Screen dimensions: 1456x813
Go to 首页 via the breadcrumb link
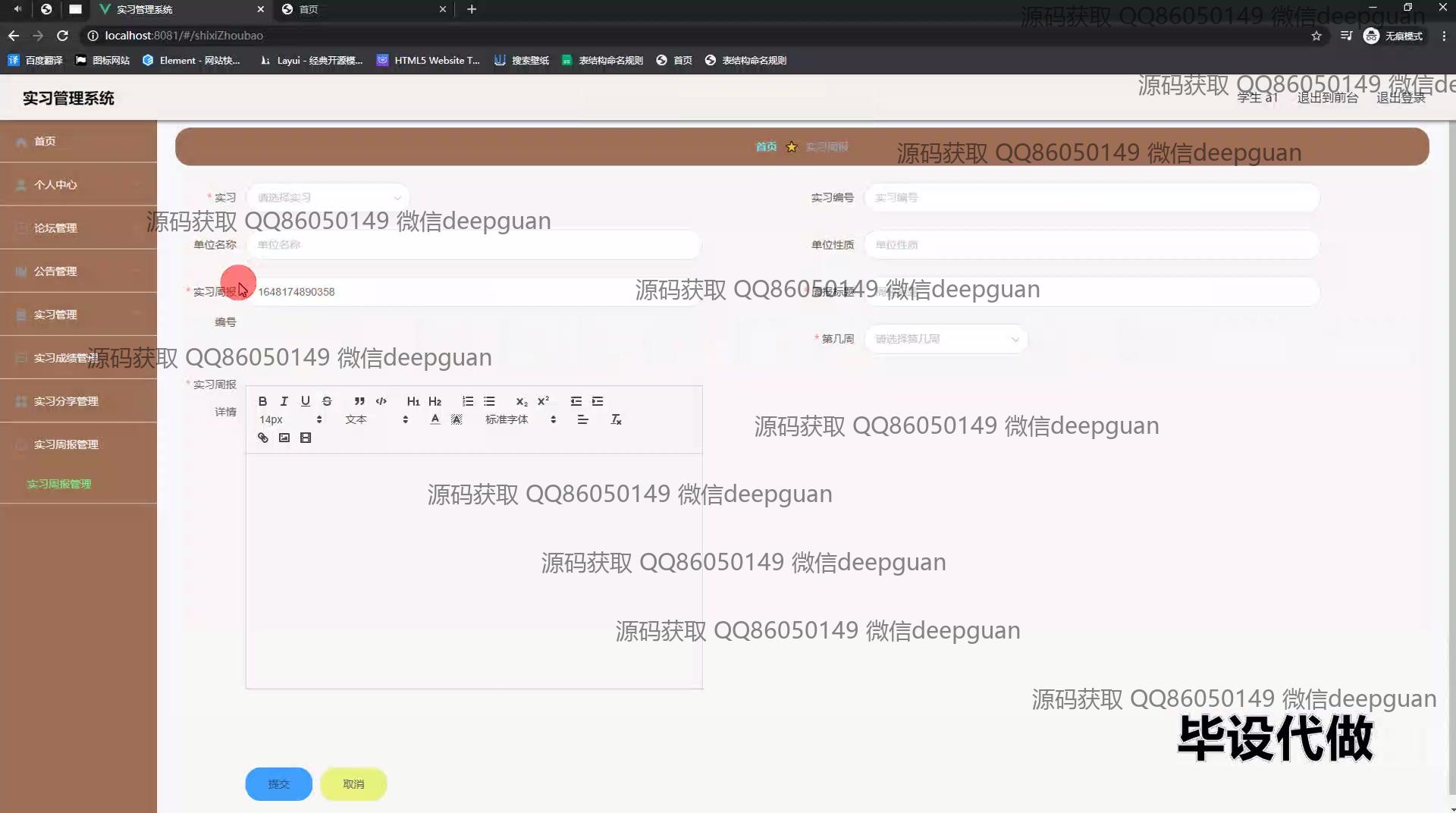click(766, 146)
